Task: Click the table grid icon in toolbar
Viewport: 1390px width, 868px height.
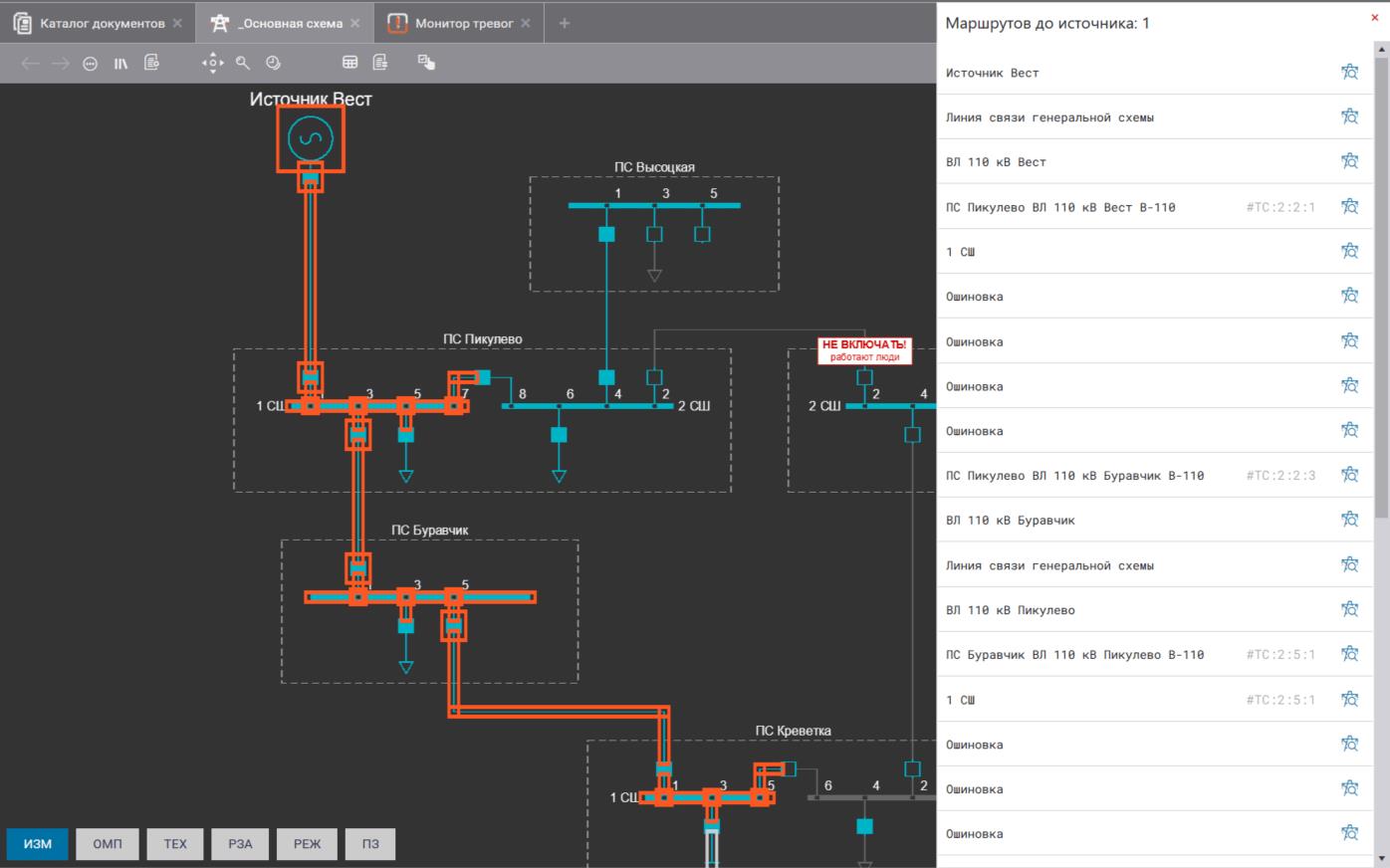Action: click(x=349, y=63)
